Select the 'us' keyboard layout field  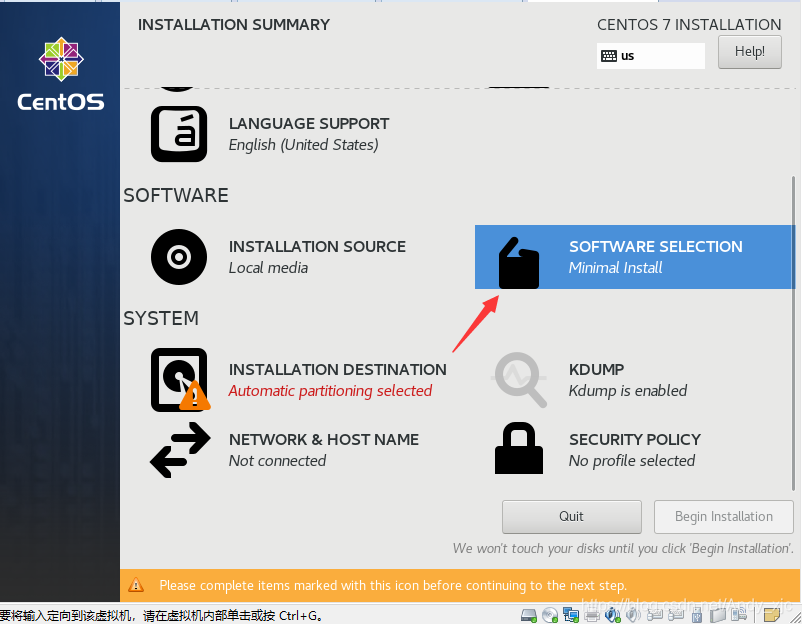(x=651, y=56)
